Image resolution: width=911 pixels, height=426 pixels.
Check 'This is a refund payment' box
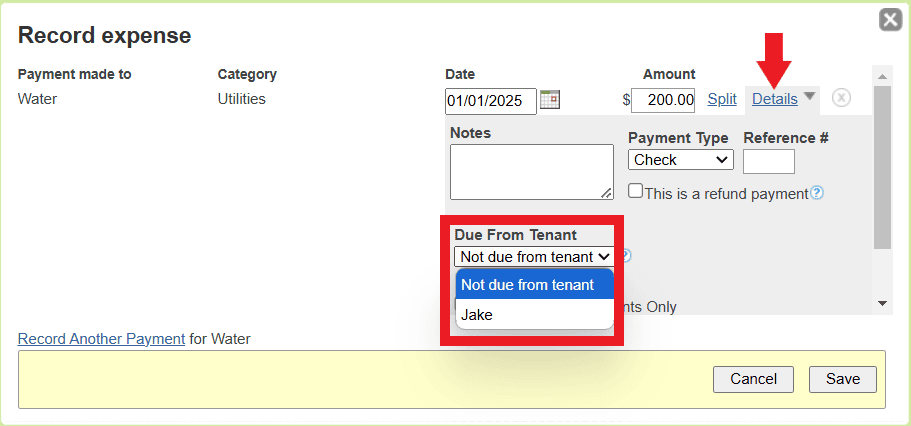pyautogui.click(x=635, y=191)
